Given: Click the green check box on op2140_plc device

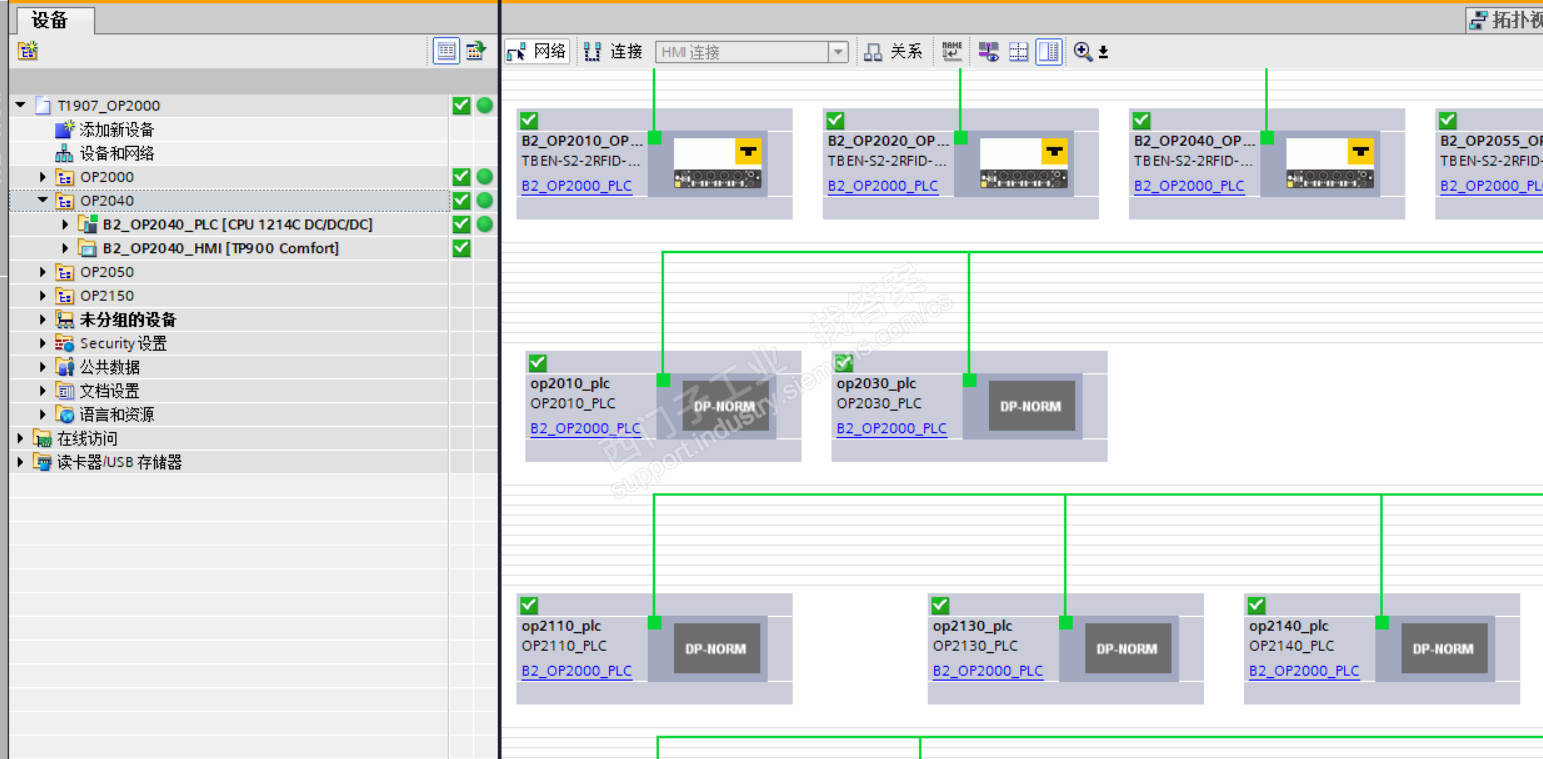Looking at the screenshot, I should coord(1257,605).
